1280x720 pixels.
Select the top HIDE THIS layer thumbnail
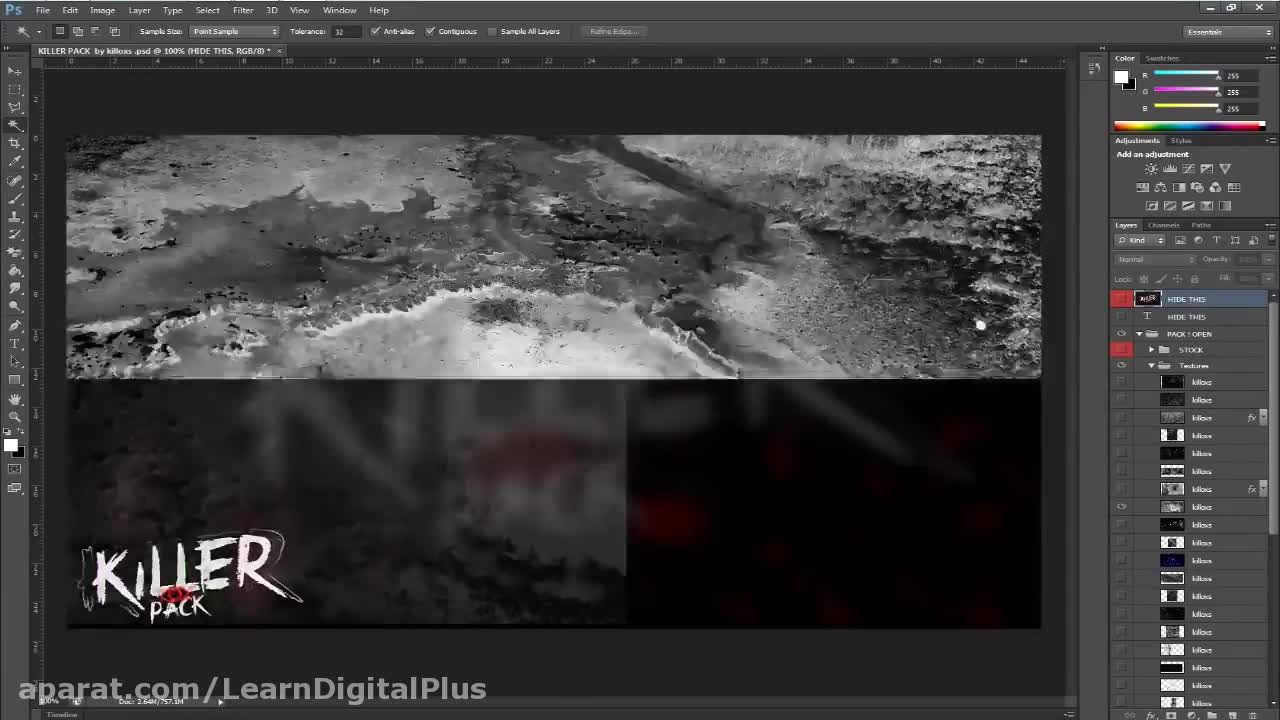[x=1148, y=299]
